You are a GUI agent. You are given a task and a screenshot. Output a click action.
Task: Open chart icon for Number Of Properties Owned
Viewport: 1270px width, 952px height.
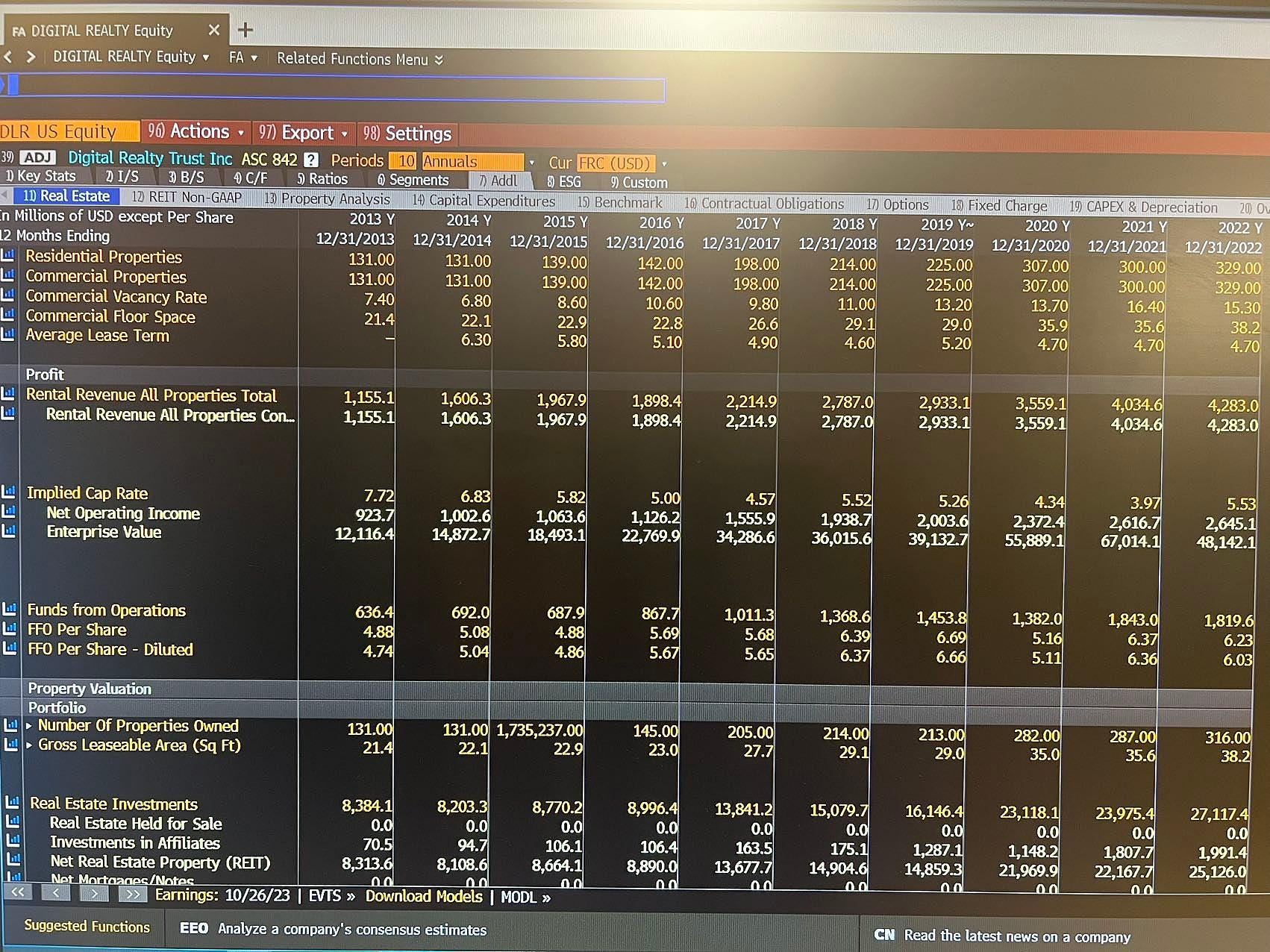[10, 724]
